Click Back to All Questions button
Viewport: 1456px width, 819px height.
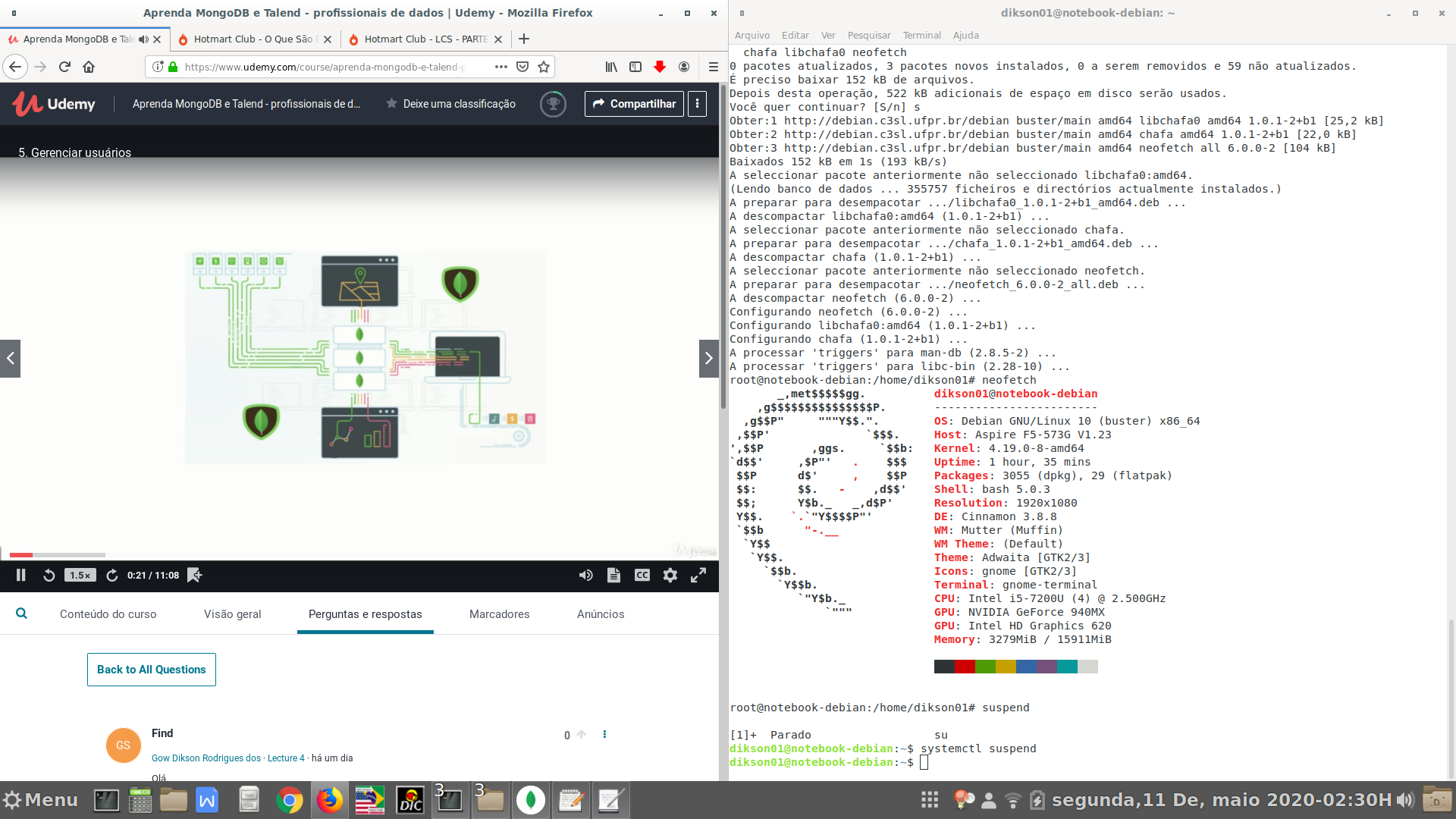coord(152,670)
